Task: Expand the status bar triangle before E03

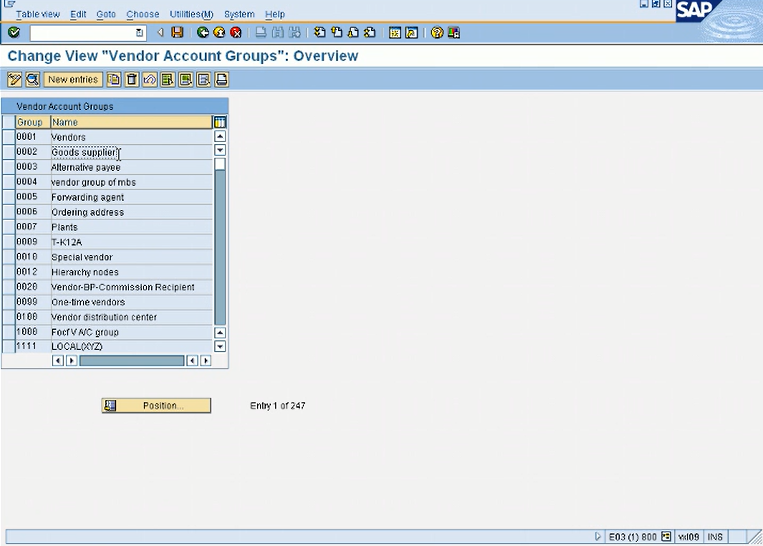Action: 598,537
